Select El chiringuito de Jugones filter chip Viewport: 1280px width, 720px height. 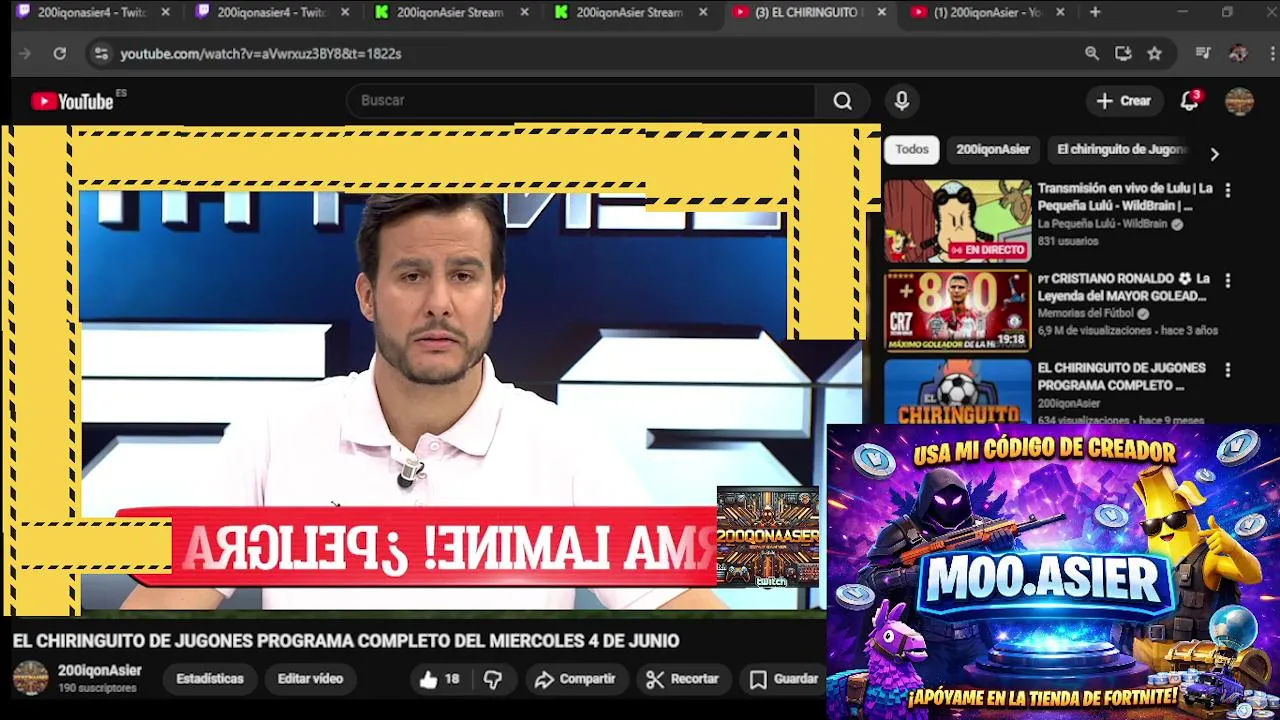[x=1121, y=150]
